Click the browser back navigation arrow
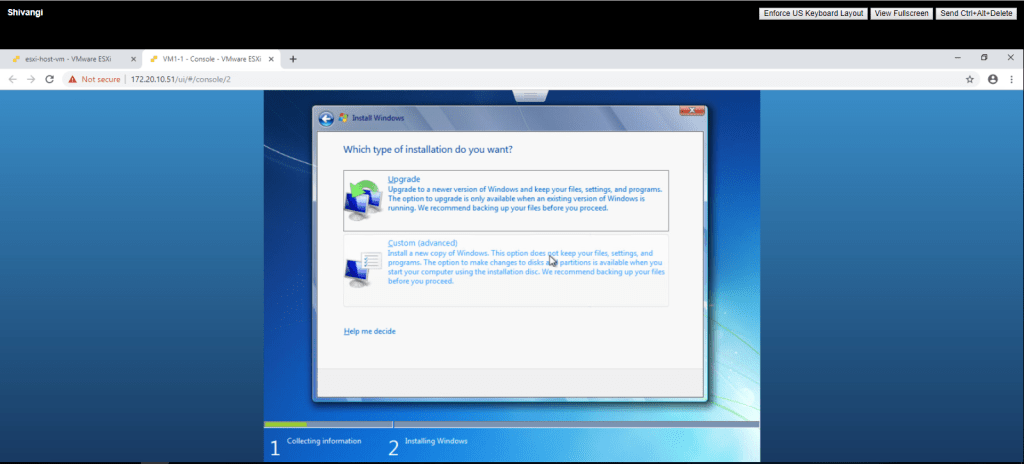 click(x=13, y=79)
